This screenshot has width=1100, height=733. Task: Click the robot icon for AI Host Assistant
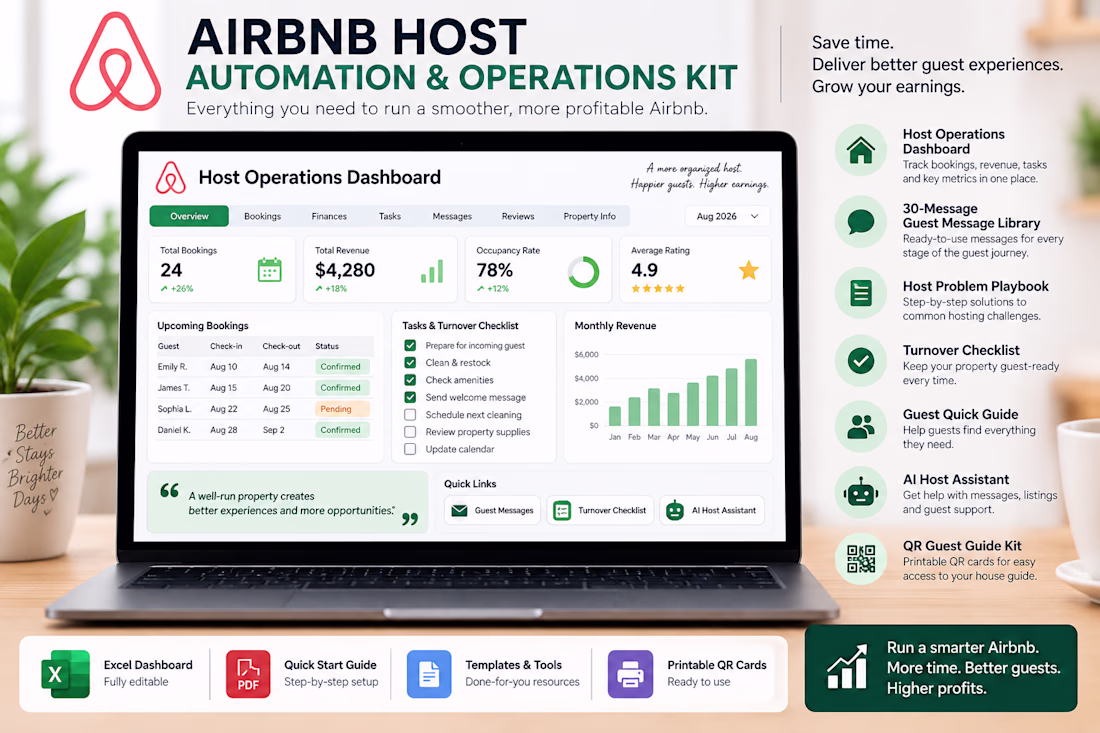[861, 493]
